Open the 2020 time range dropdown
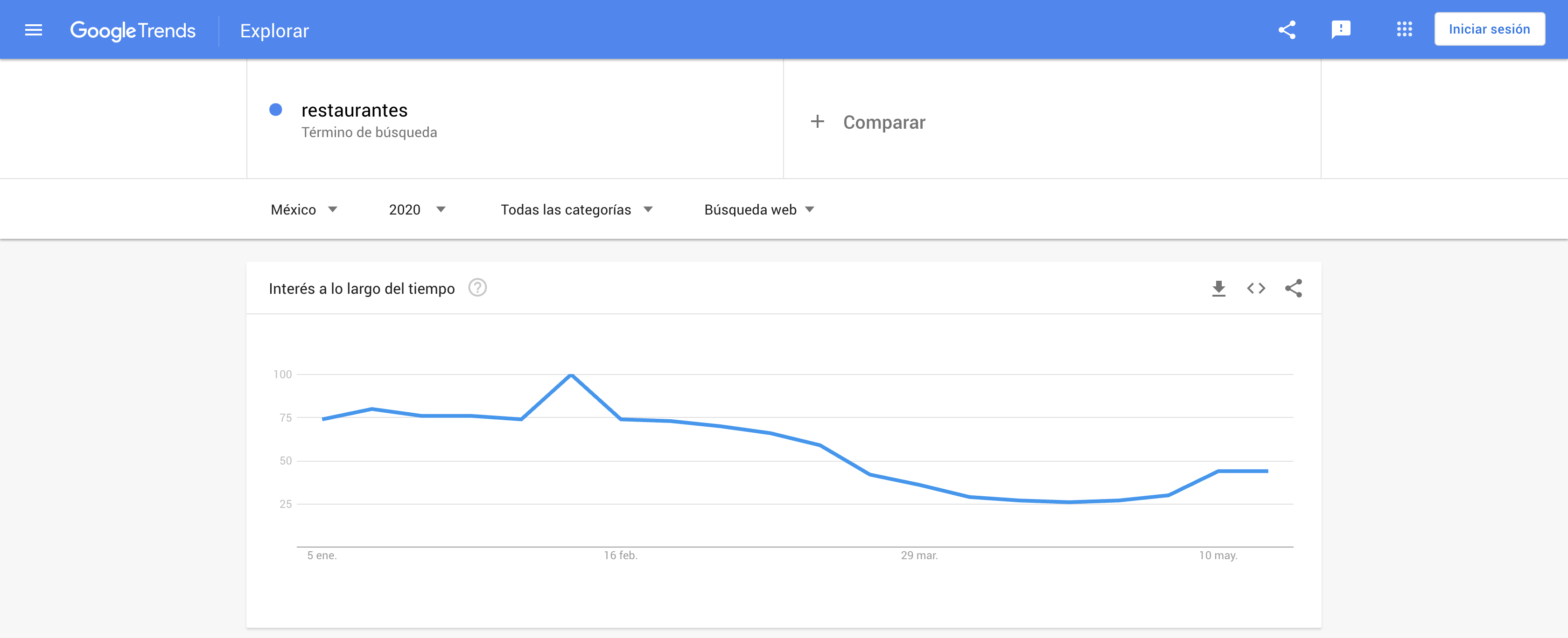Image resolution: width=1568 pixels, height=638 pixels. pos(417,210)
